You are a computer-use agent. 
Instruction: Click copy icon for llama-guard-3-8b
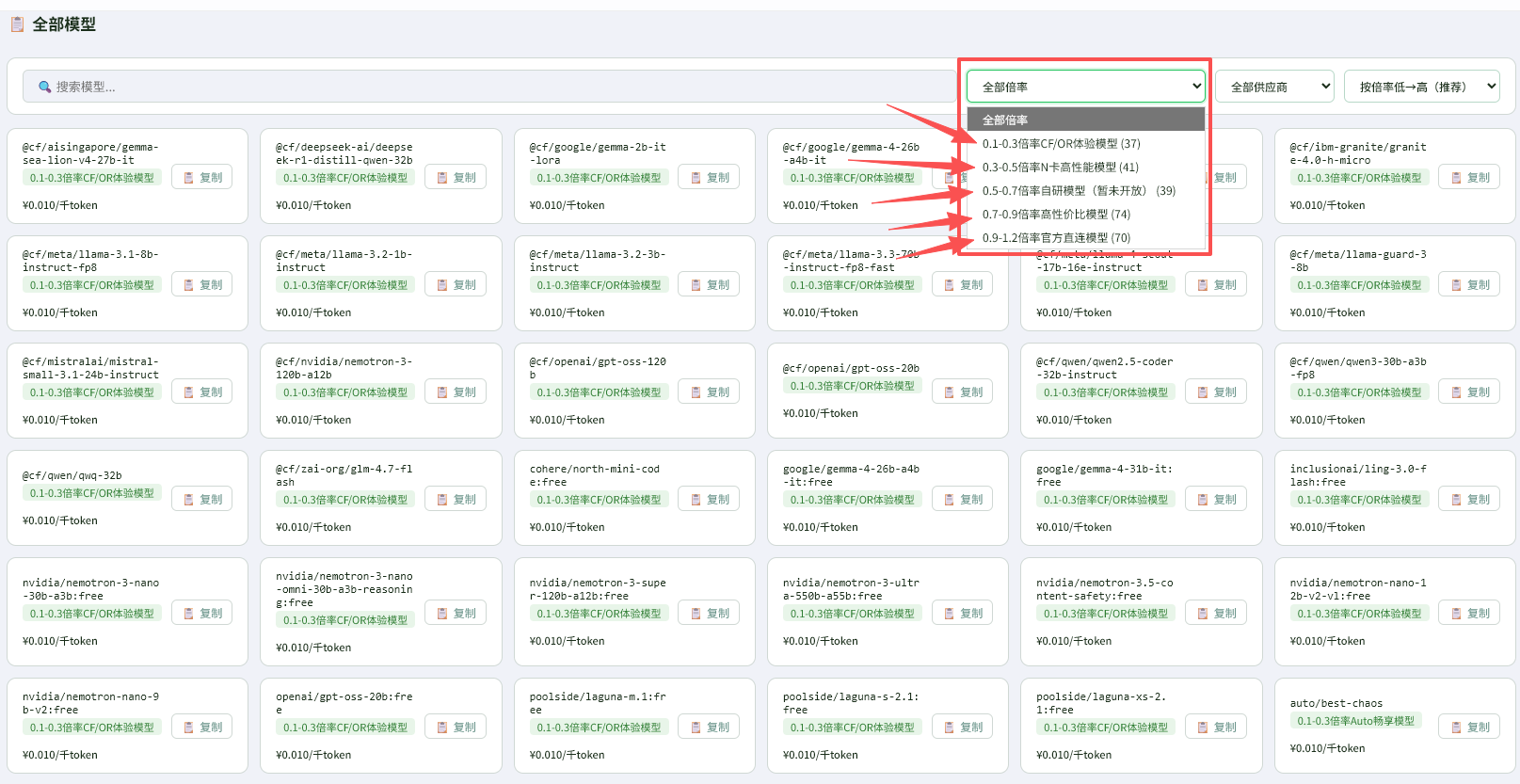pos(1457,285)
